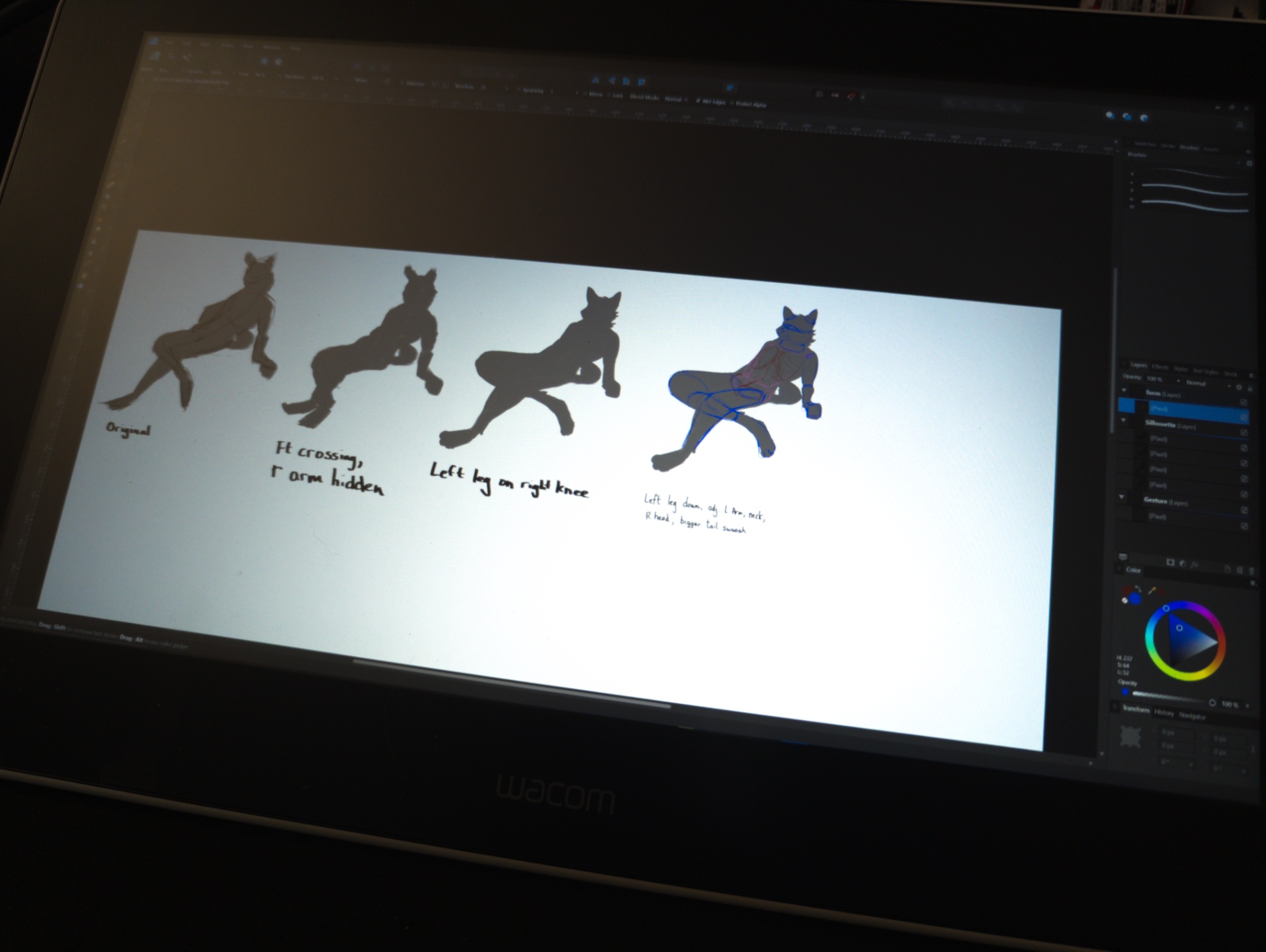Click the Adjustments icon in Layers panel
1266x952 pixels.
coord(1182,564)
